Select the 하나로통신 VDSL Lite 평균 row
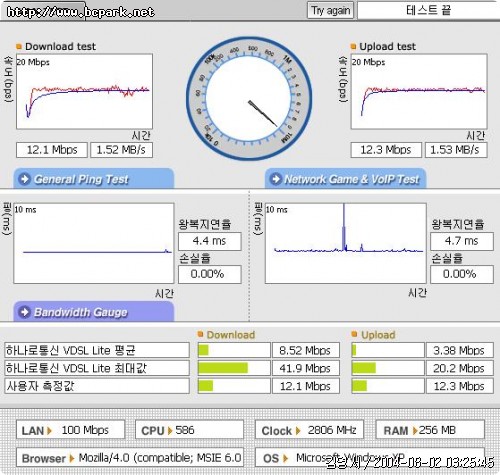Viewport: 500px width, 475px height. point(97,350)
